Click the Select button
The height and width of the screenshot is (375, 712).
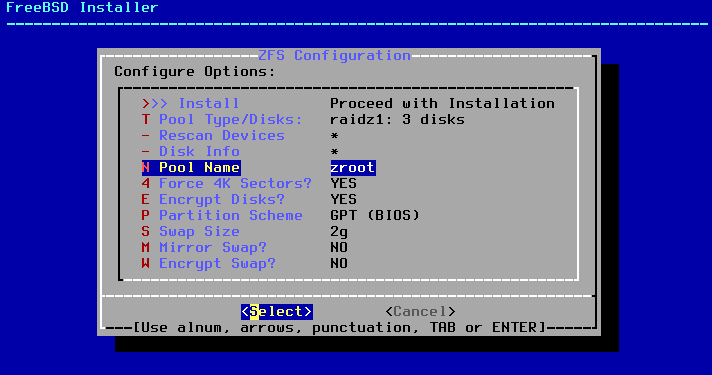tap(277, 311)
